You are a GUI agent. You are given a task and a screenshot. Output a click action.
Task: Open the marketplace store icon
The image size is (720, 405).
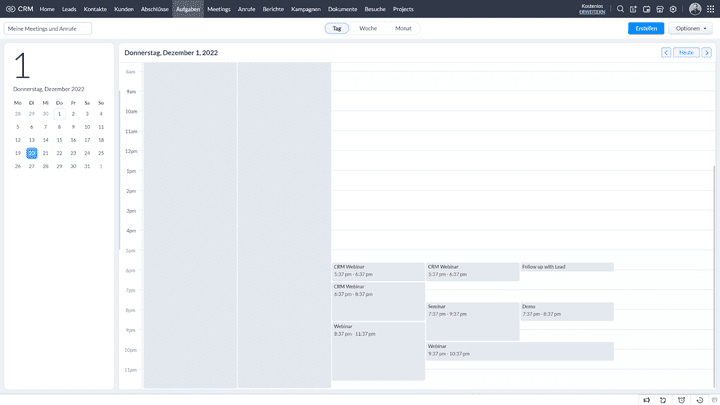660,9
